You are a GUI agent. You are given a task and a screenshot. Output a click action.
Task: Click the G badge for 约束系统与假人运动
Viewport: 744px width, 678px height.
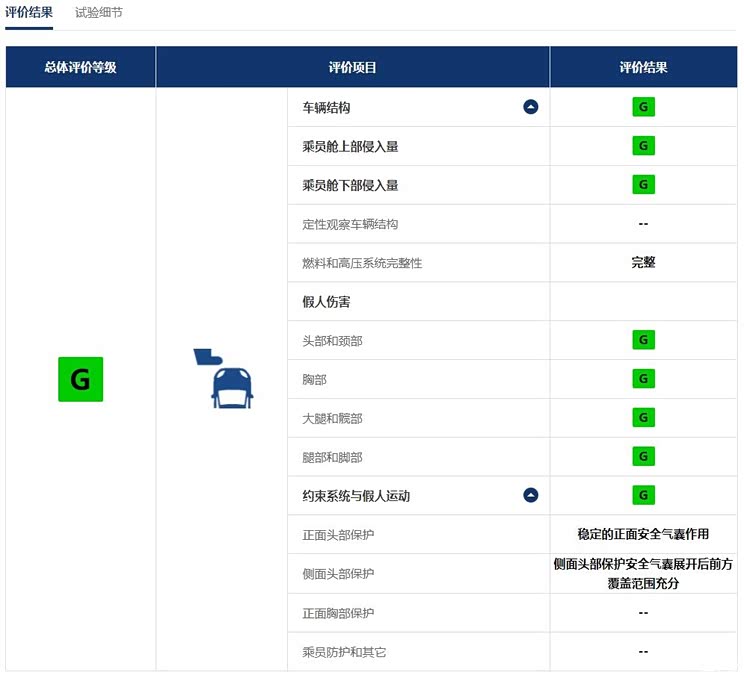pyautogui.click(x=643, y=495)
